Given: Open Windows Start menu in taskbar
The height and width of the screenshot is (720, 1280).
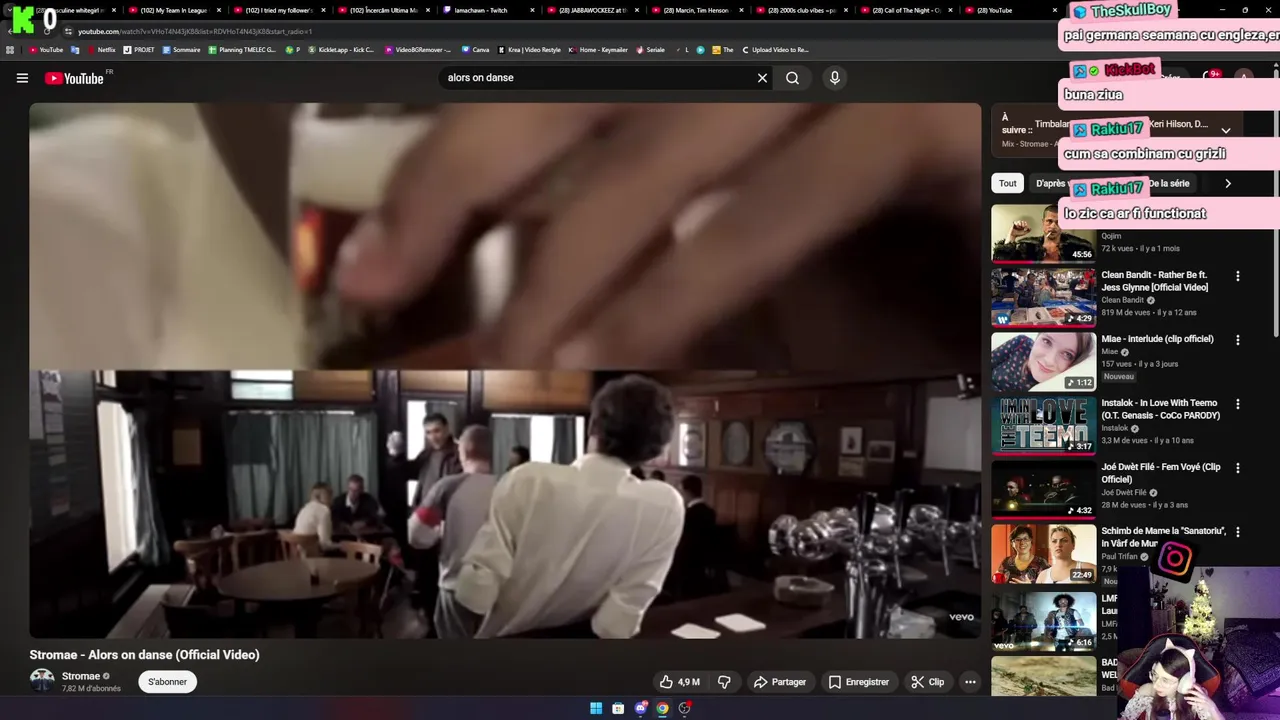Looking at the screenshot, I should pos(596,708).
